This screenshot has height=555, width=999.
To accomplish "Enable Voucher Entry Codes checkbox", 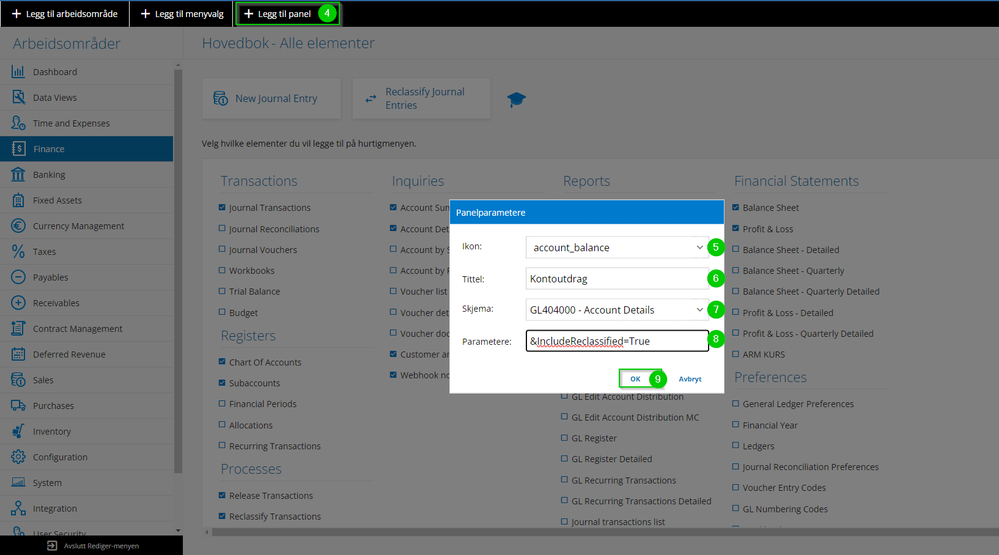I will click(x=735, y=487).
